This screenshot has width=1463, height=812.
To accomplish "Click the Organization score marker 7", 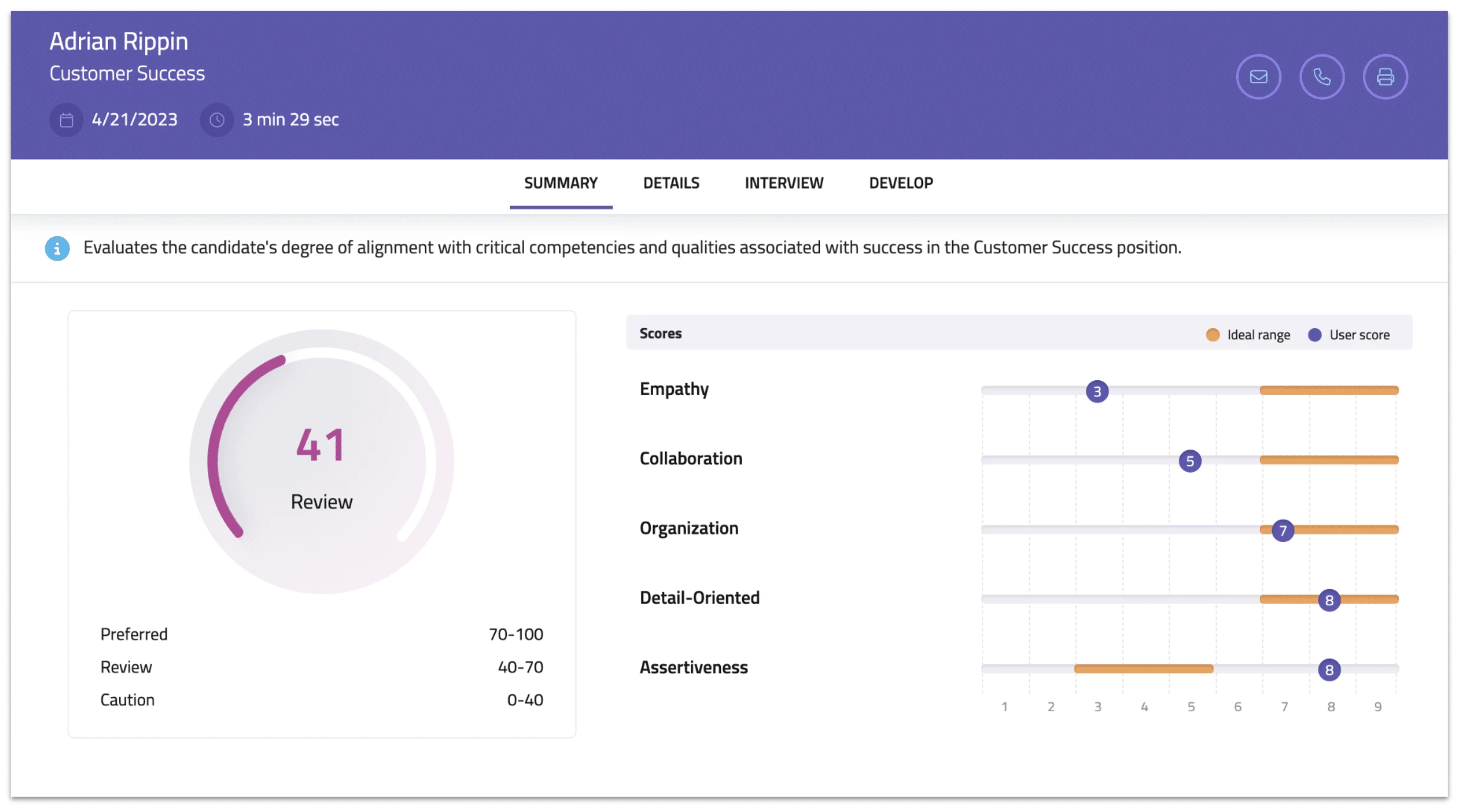I will point(1282,530).
